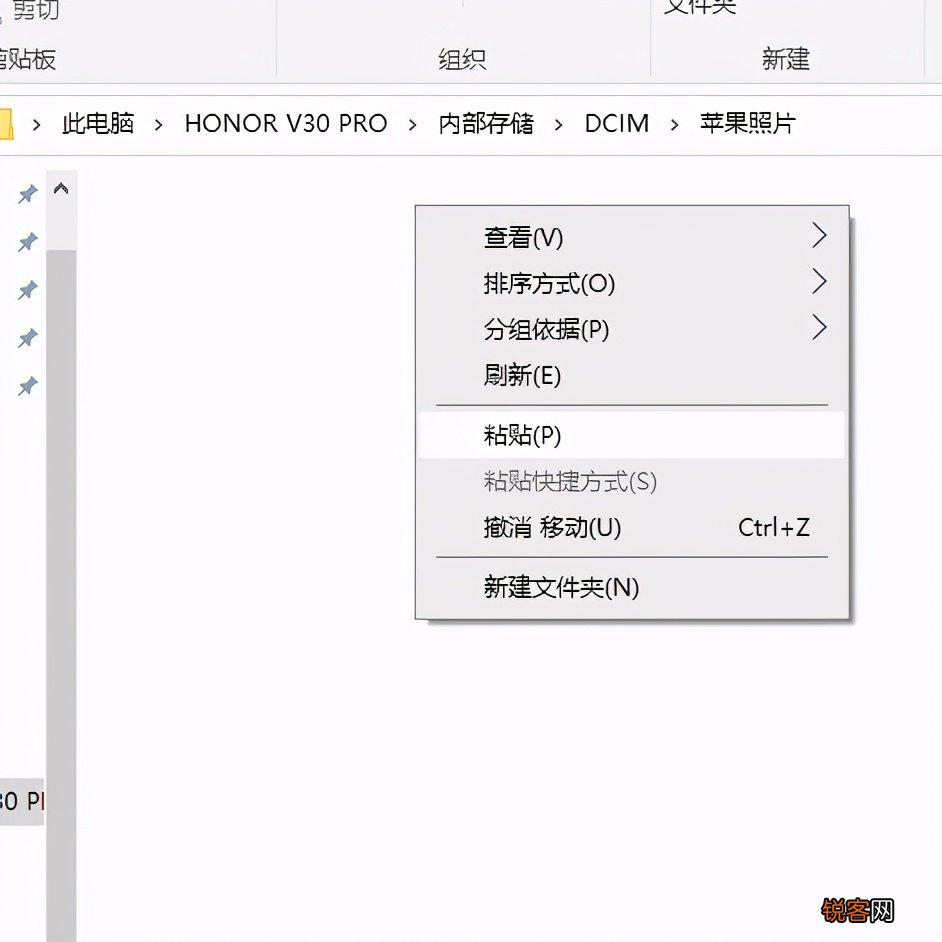This screenshot has height=942, width=942.
Task: Select 撤消 移动(U) in the context menu
Action: point(631,527)
